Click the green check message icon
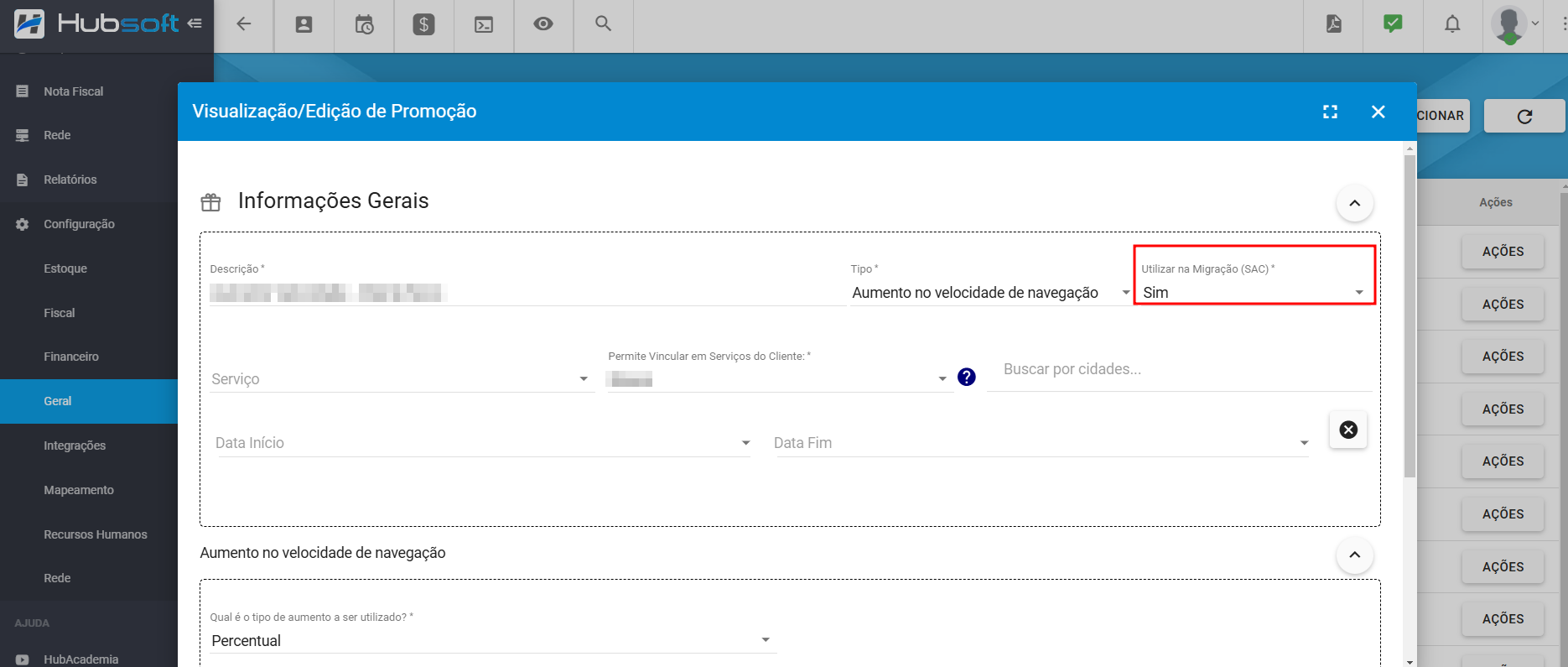 (x=1393, y=24)
